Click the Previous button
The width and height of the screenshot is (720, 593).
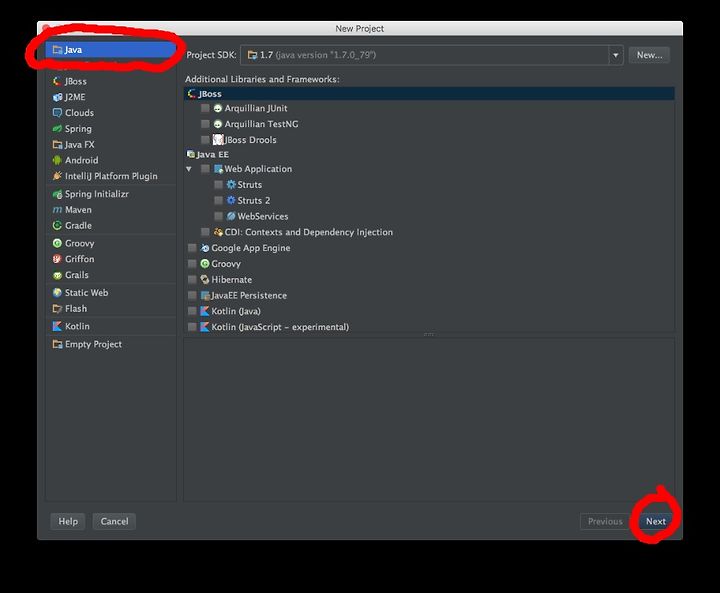605,521
